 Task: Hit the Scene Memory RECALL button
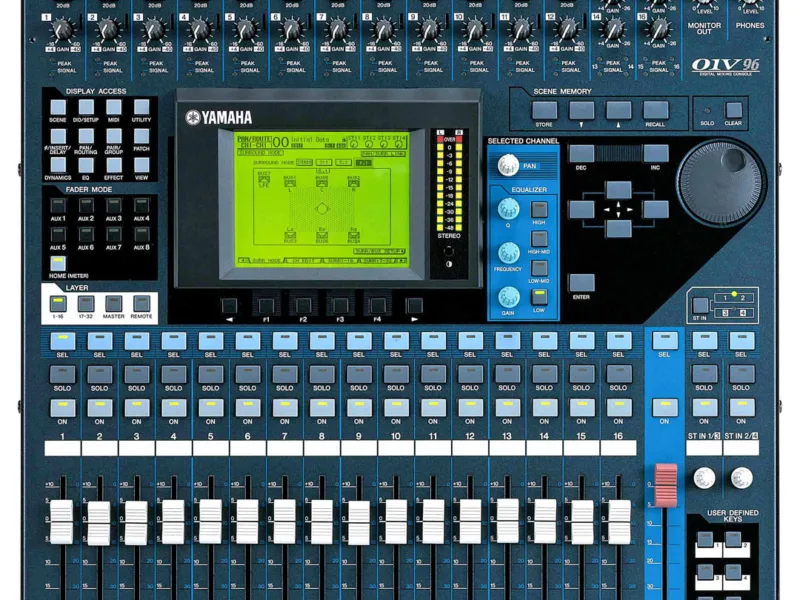click(x=656, y=110)
